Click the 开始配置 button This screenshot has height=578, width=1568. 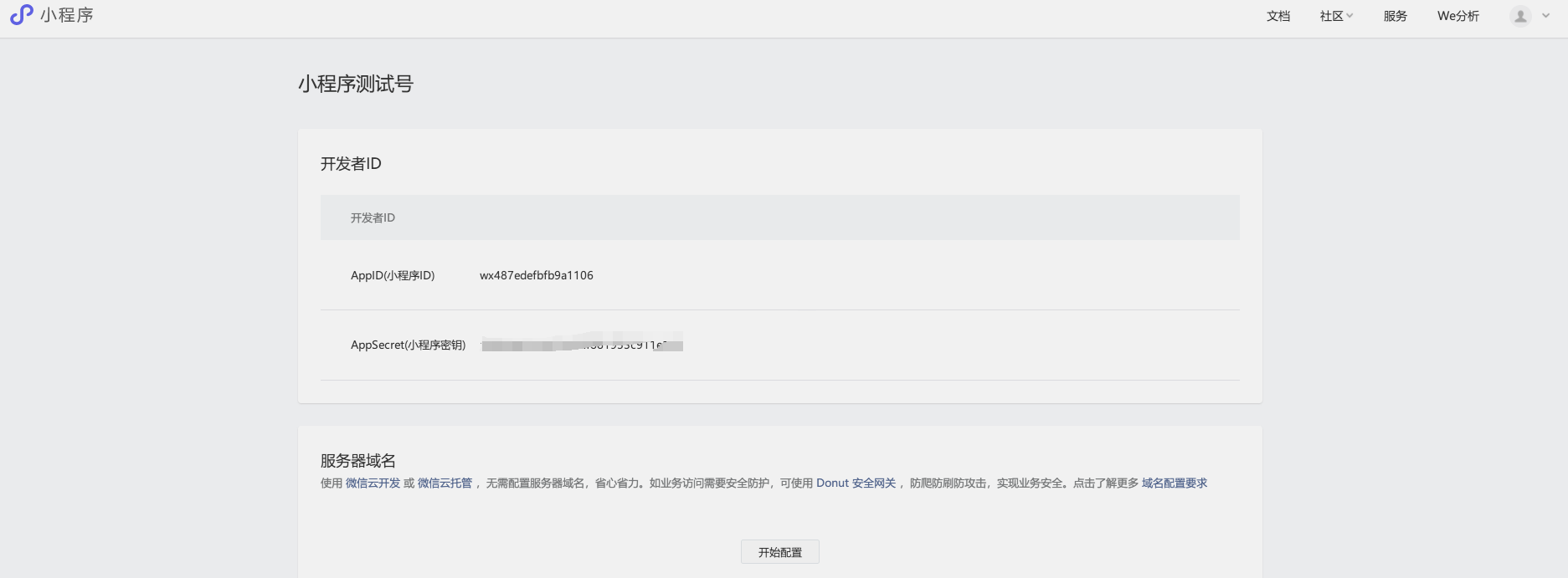(x=780, y=552)
